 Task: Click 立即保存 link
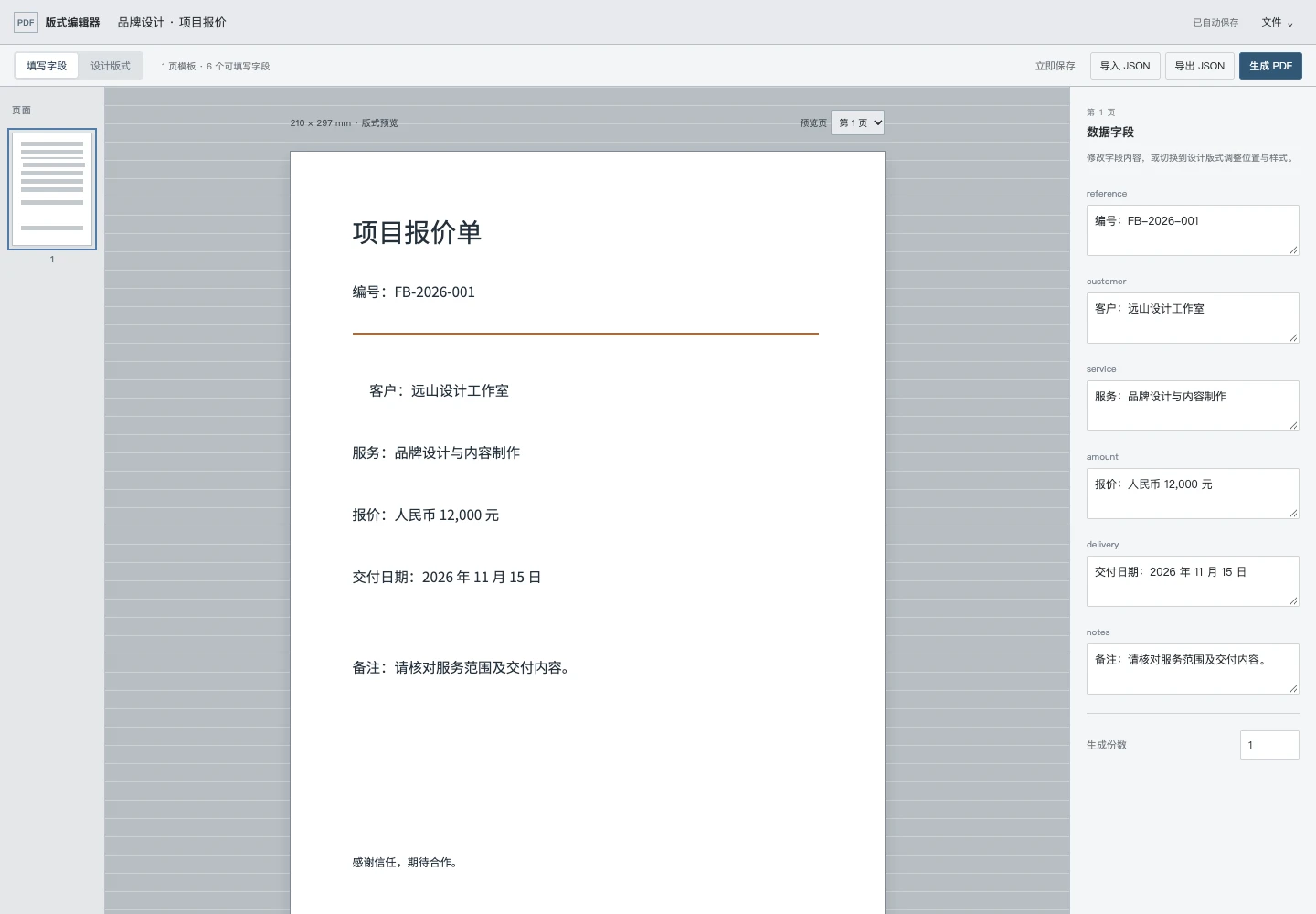1055,66
